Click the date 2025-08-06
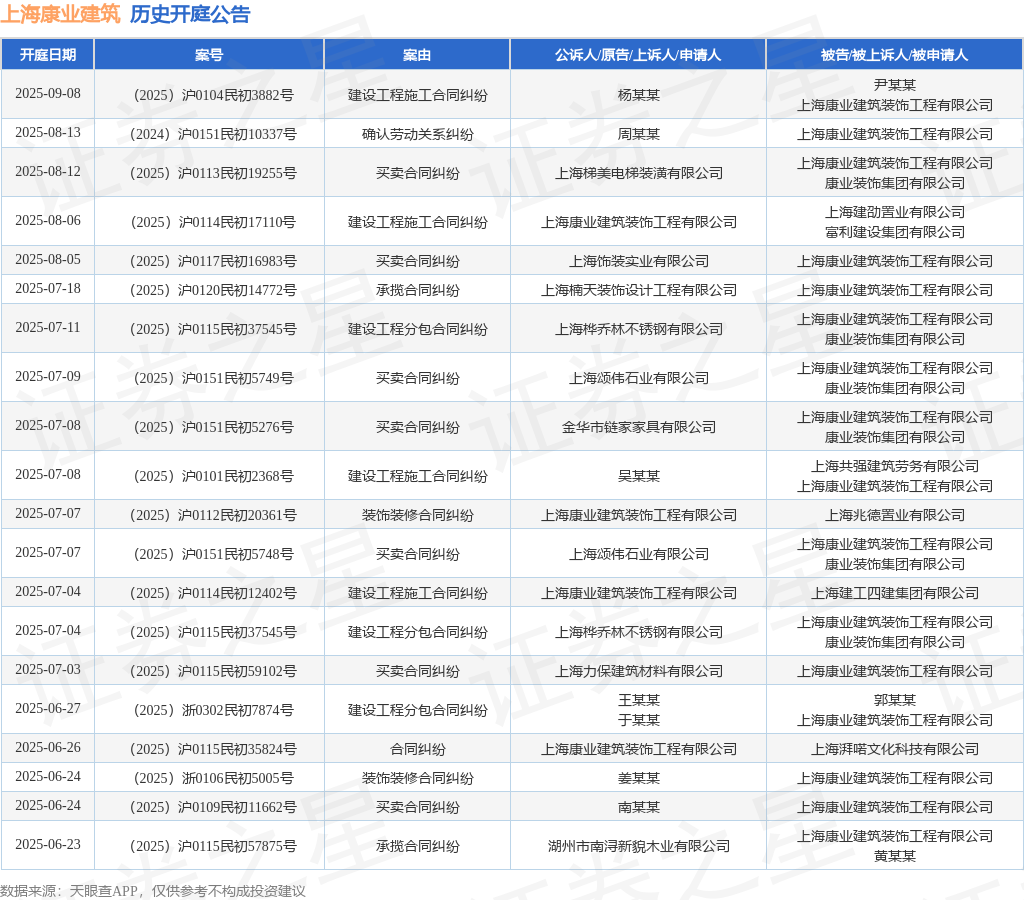Image resolution: width=1024 pixels, height=900 pixels. 48,220
